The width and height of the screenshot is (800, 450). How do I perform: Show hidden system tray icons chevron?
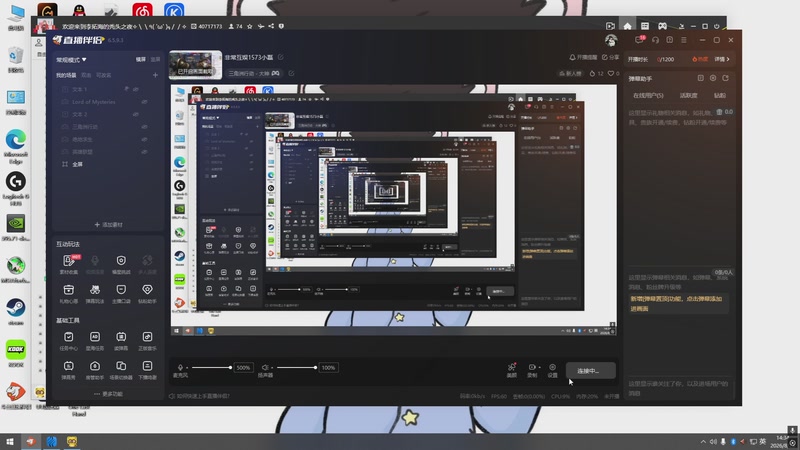[703, 442]
